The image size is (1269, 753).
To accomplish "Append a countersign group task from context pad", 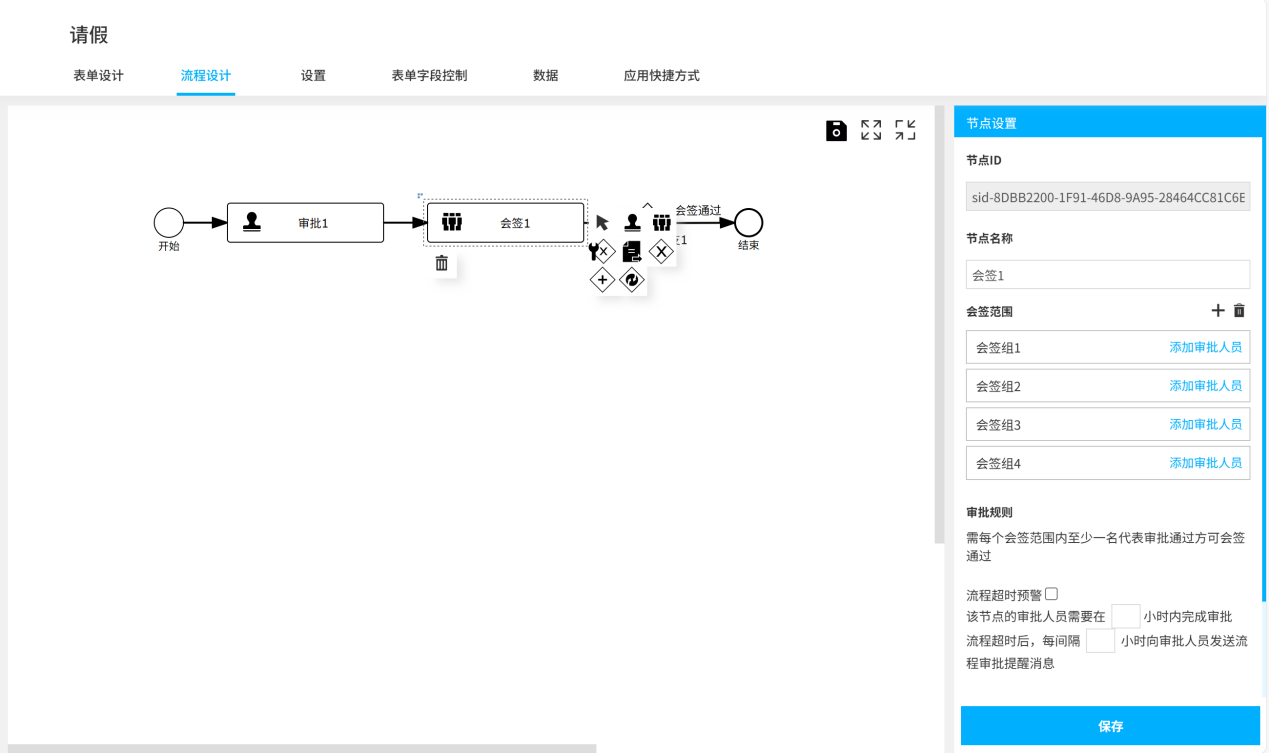I will pyautogui.click(x=662, y=222).
